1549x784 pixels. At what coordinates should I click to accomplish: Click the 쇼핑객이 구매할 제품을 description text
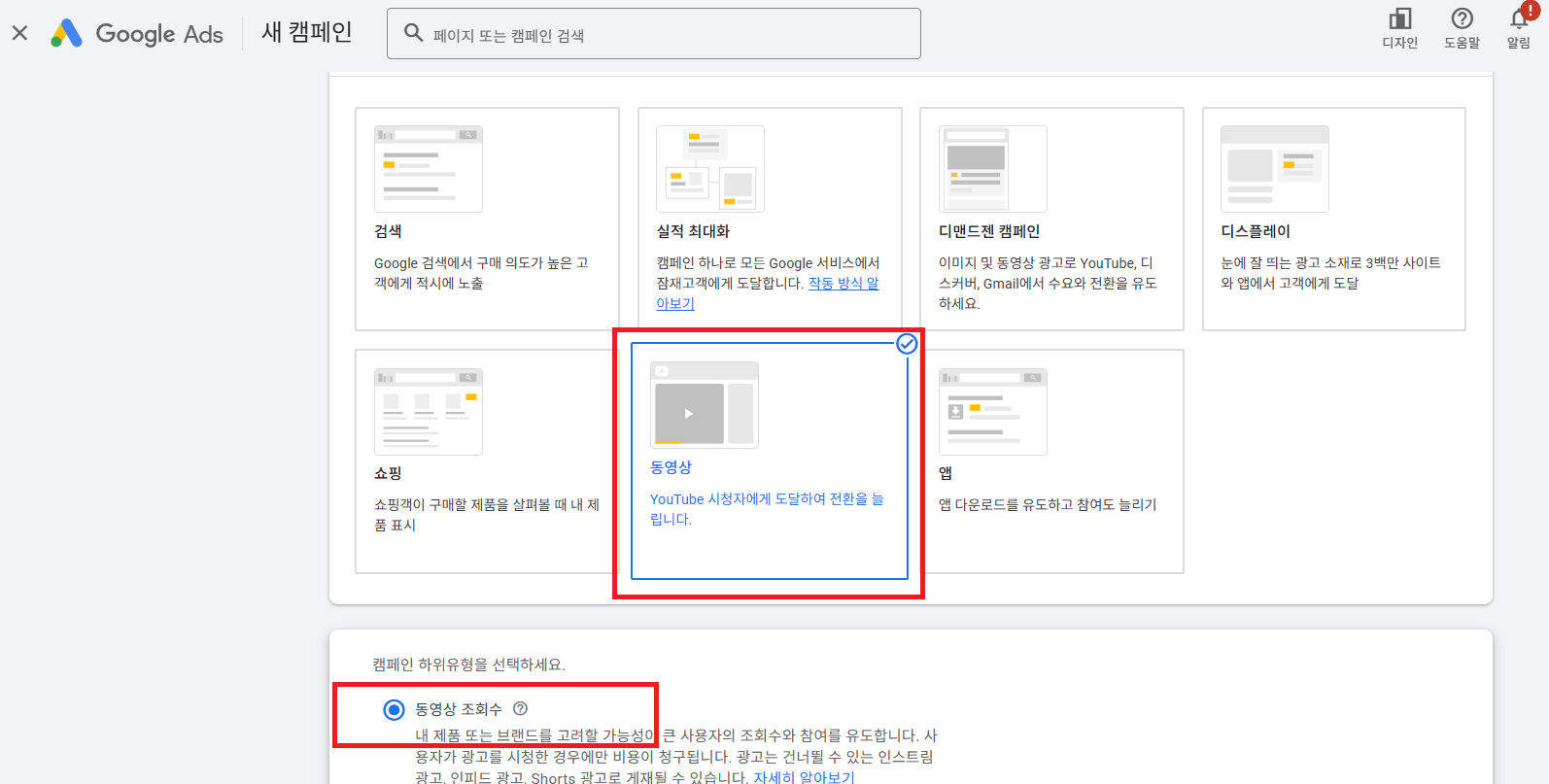(487, 515)
